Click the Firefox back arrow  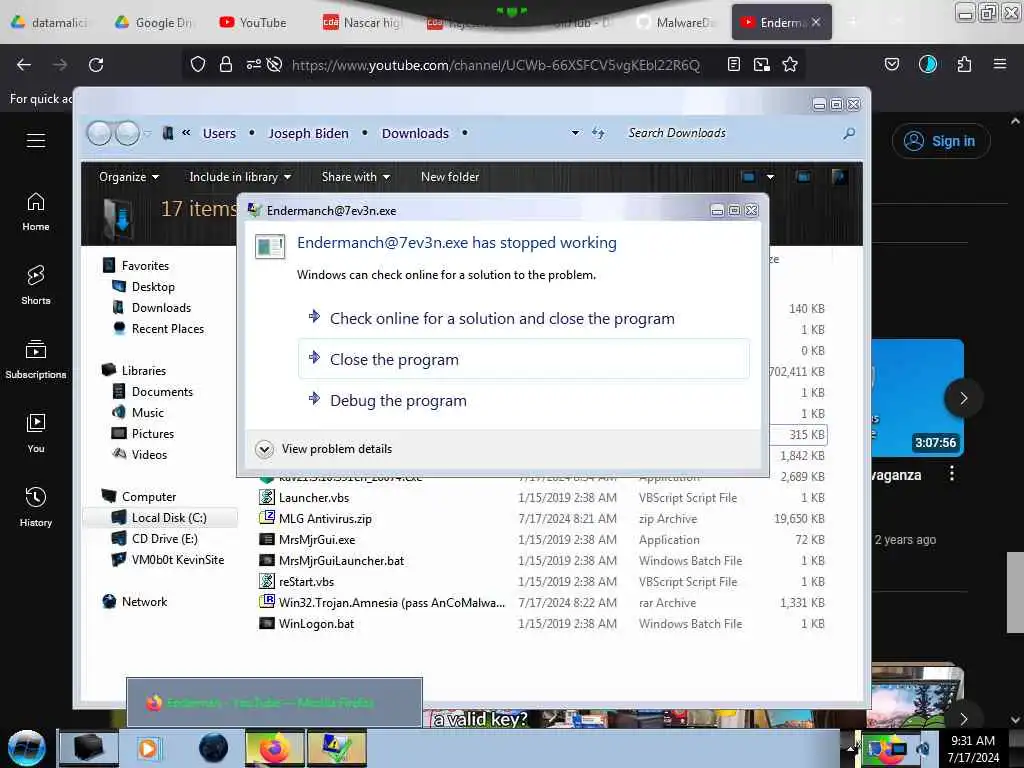[x=24, y=65]
